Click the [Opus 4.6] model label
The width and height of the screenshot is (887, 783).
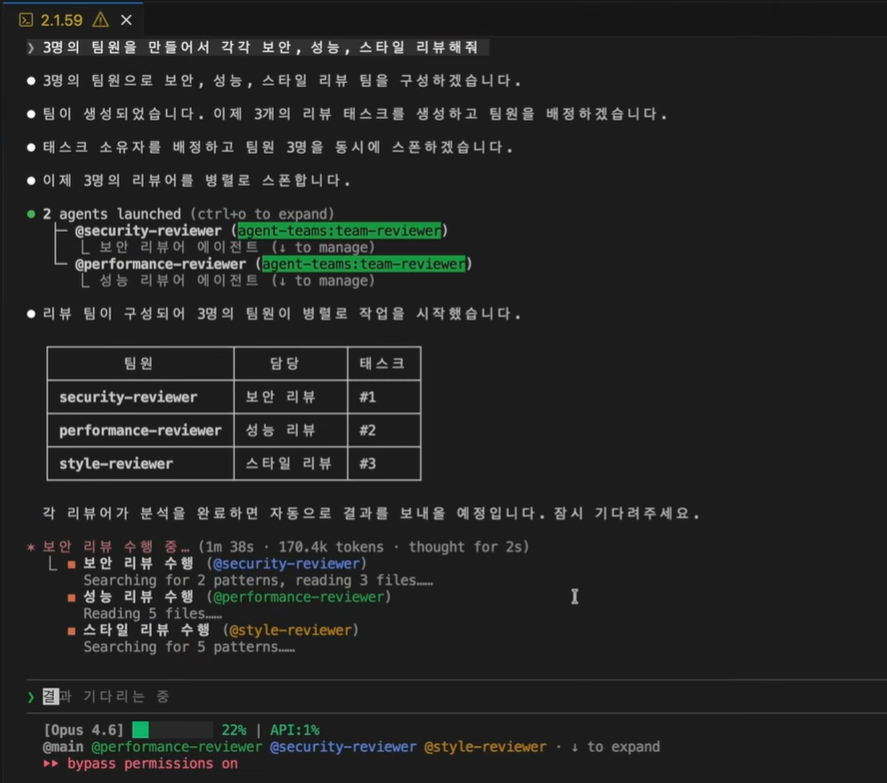tap(84, 730)
